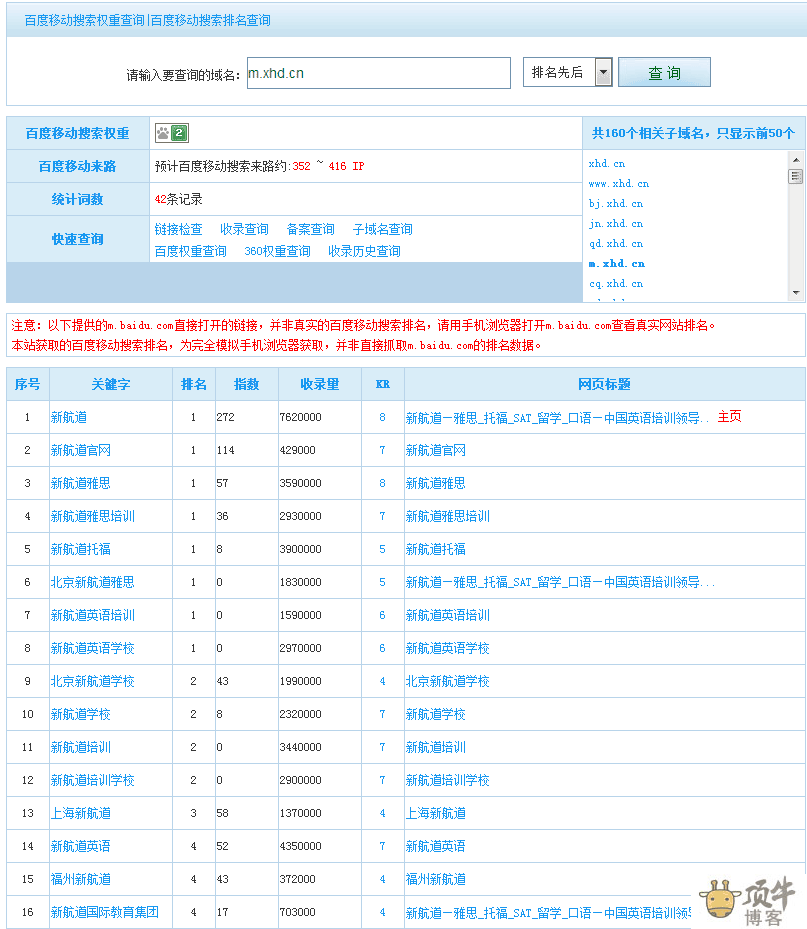807x929 pixels.
Task: Click the 查询 search button
Action: [x=664, y=72]
